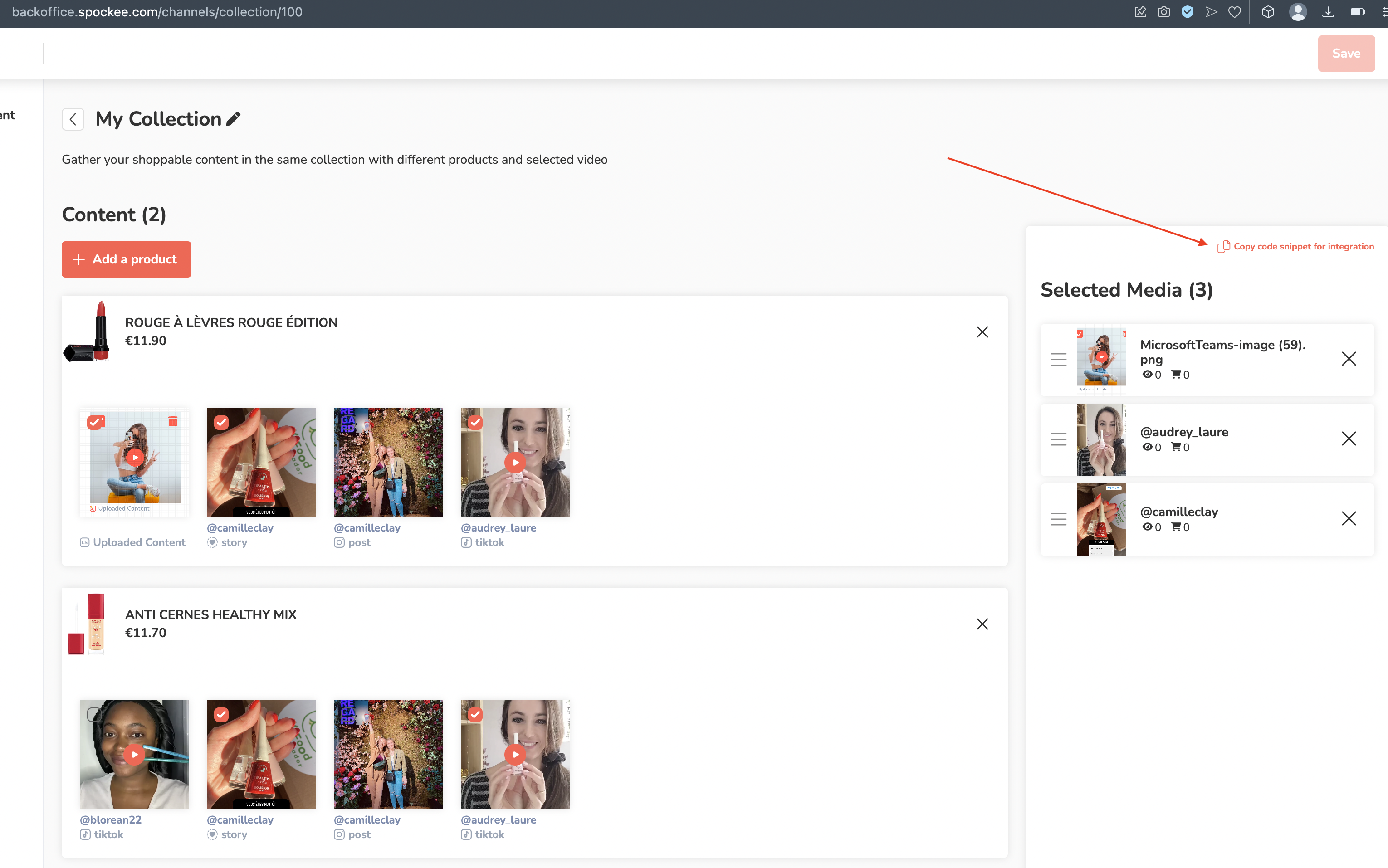Click Add a product button

126,259
